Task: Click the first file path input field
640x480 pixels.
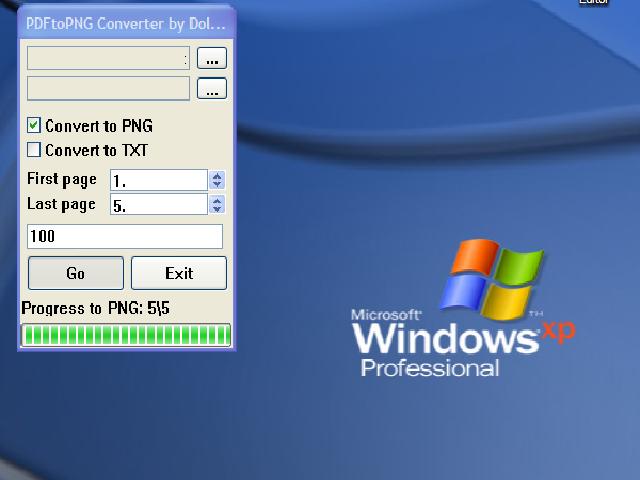Action: pyautogui.click(x=109, y=58)
